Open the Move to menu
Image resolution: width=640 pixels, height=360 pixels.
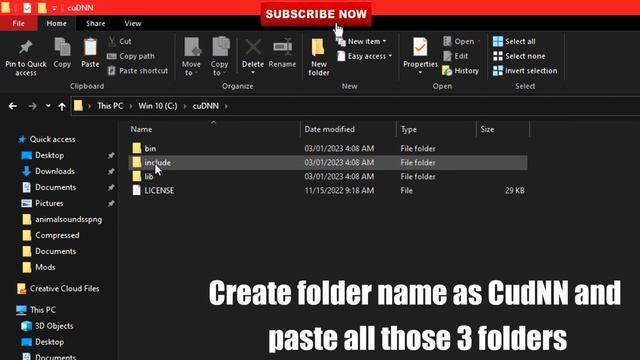pyautogui.click(x=191, y=57)
